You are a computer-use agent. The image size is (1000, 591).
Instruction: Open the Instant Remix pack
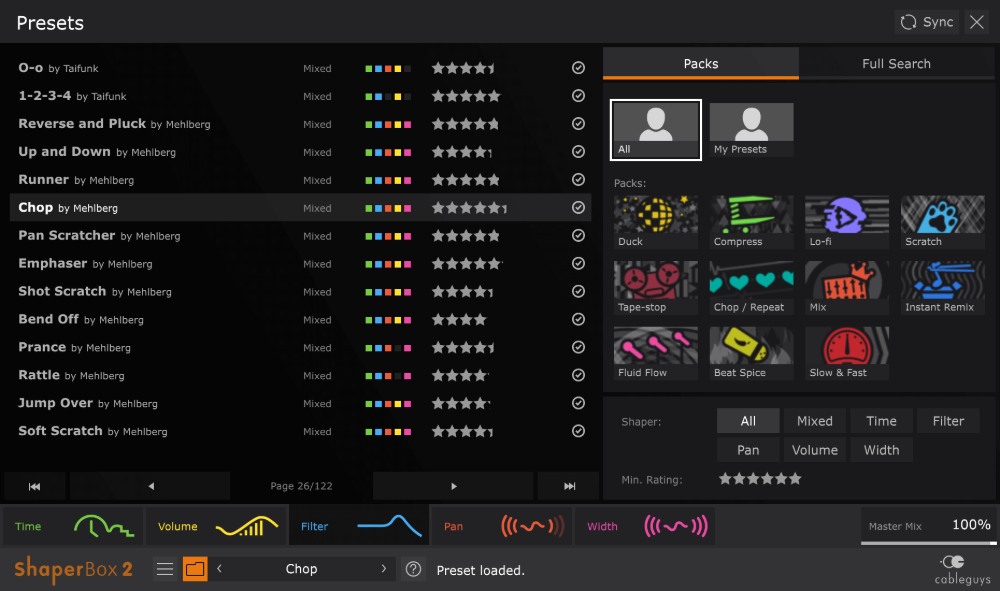click(x=943, y=288)
